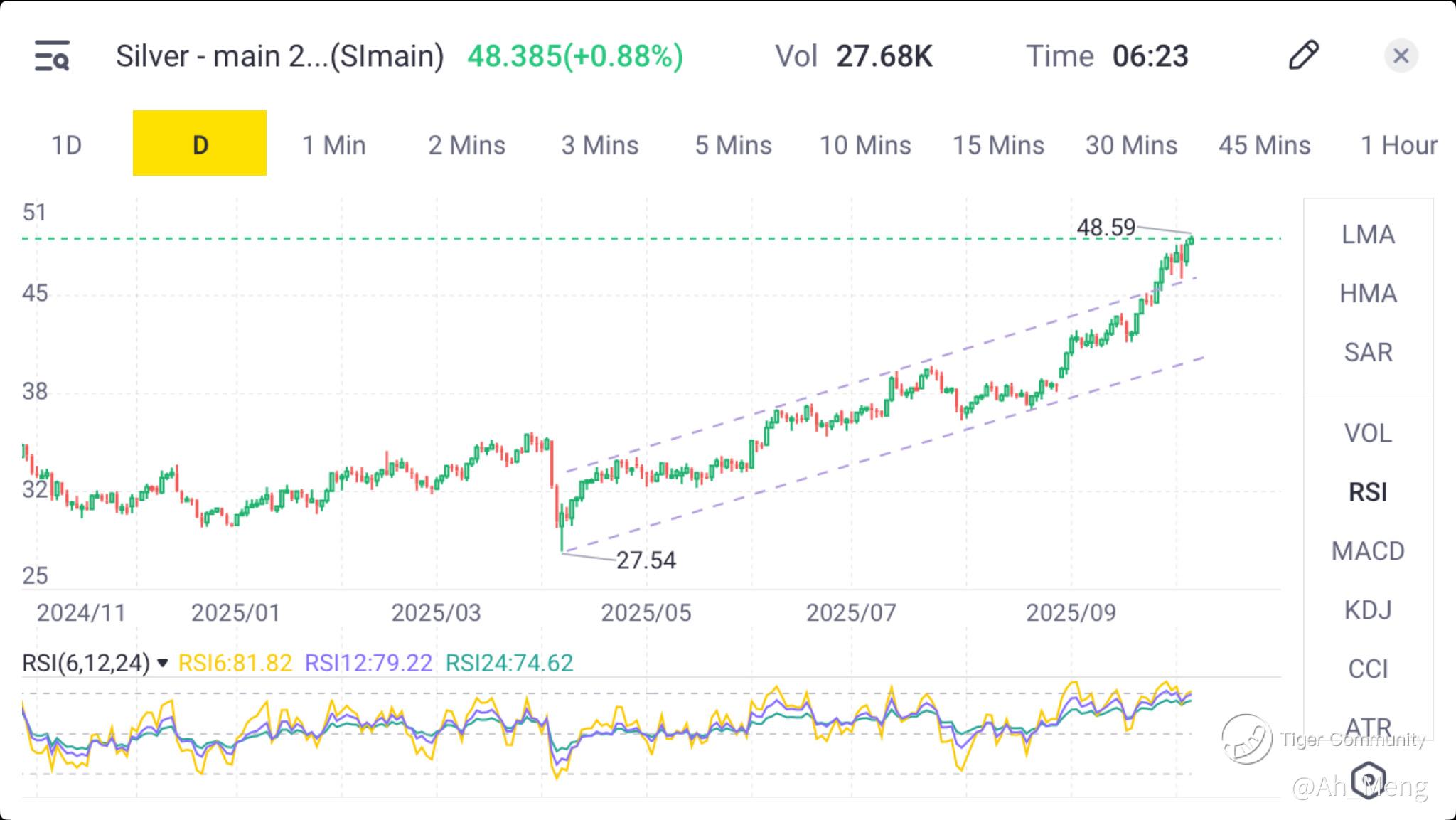Screen dimensions: 1456x820
Task: Click the purple RSI12 value legend
Action: point(368,664)
